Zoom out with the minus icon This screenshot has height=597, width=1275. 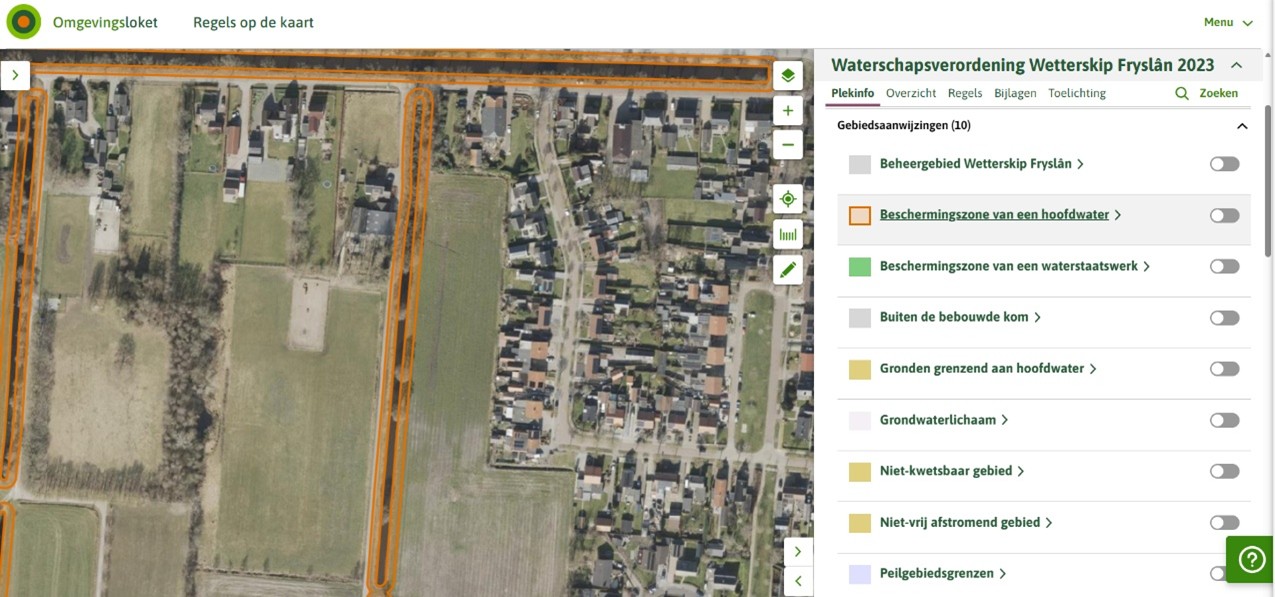(788, 144)
